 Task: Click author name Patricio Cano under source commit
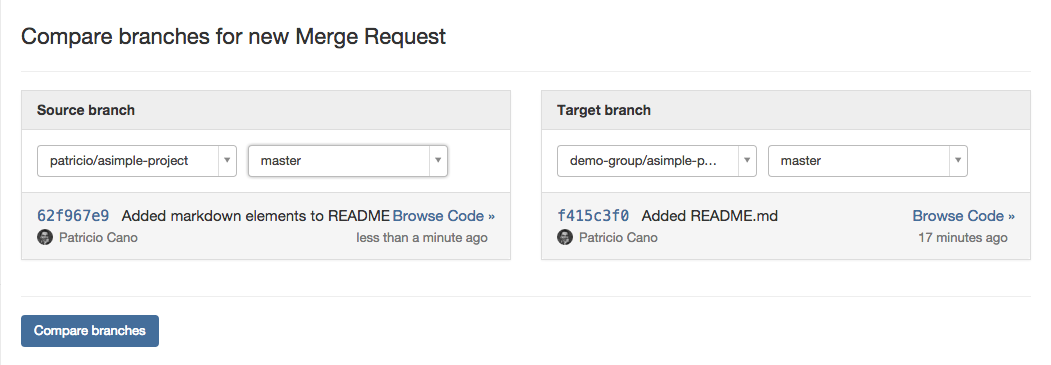98,238
